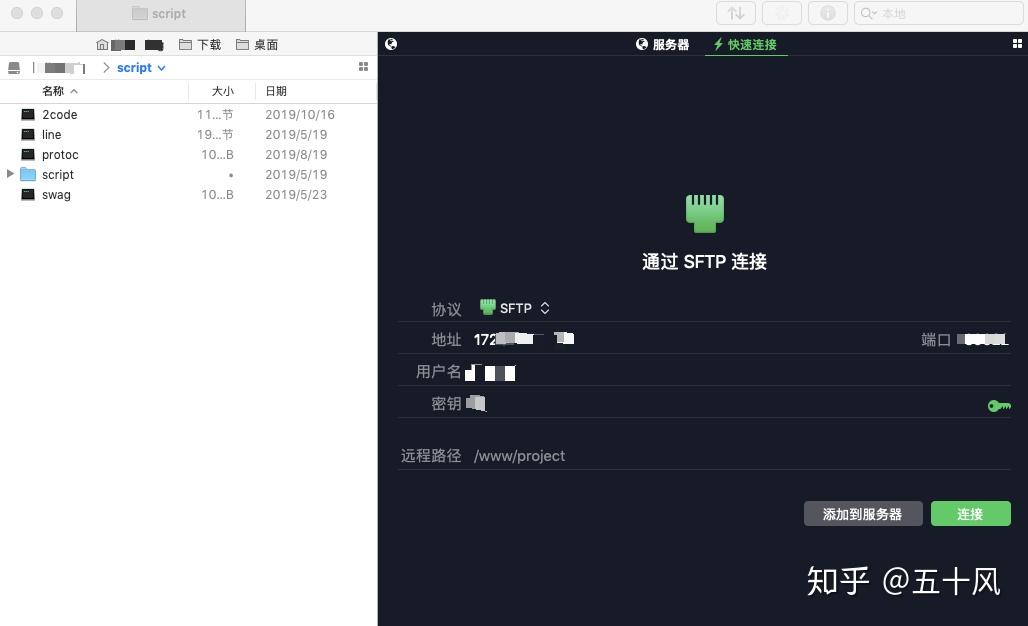The width and height of the screenshot is (1028, 626).
Task: Click the 远程路径 path field
Action: point(520,455)
